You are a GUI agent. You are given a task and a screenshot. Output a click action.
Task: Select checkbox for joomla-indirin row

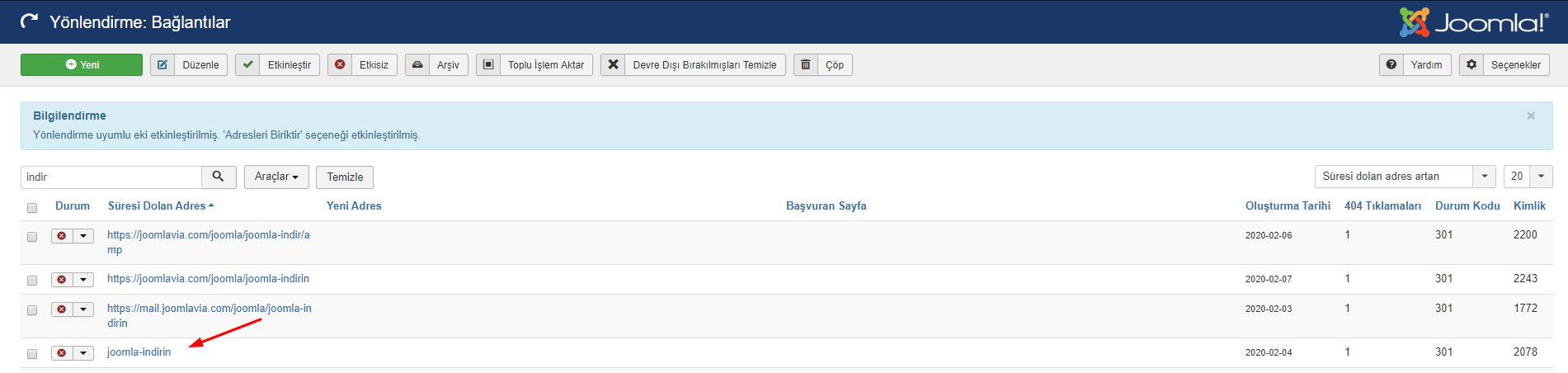[32, 354]
